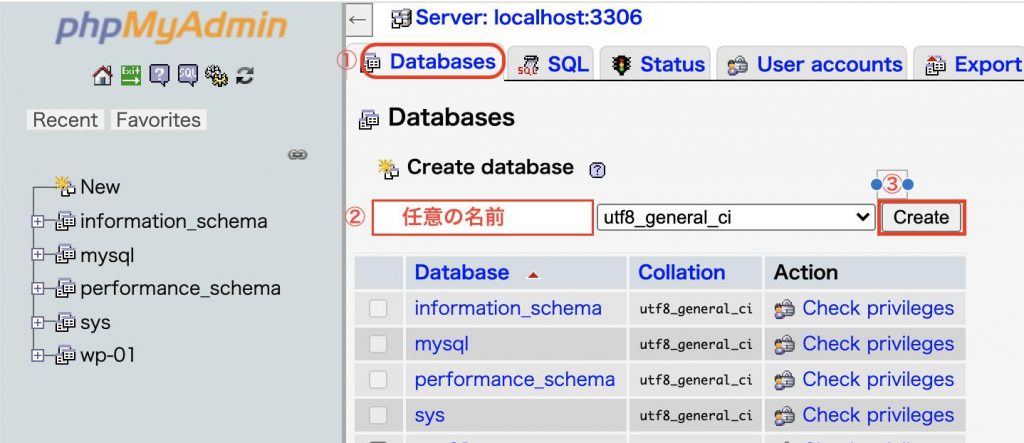The width and height of the screenshot is (1024, 443).
Task: Tick checkbox for performance_schema row
Action: point(378,380)
